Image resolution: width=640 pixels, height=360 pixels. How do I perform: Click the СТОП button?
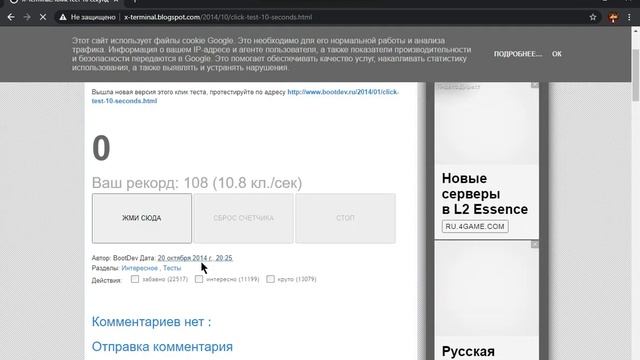click(345, 218)
